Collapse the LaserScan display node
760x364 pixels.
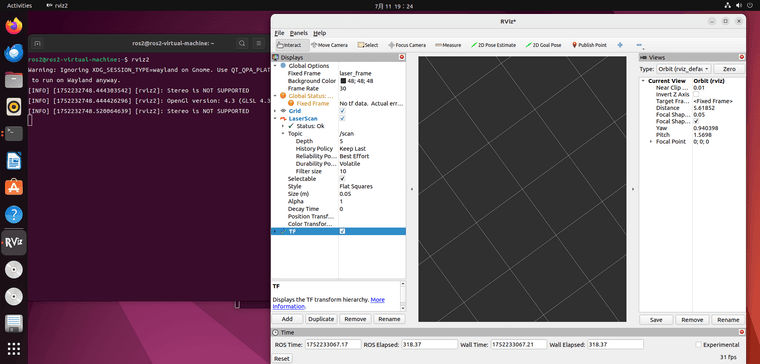coord(275,118)
